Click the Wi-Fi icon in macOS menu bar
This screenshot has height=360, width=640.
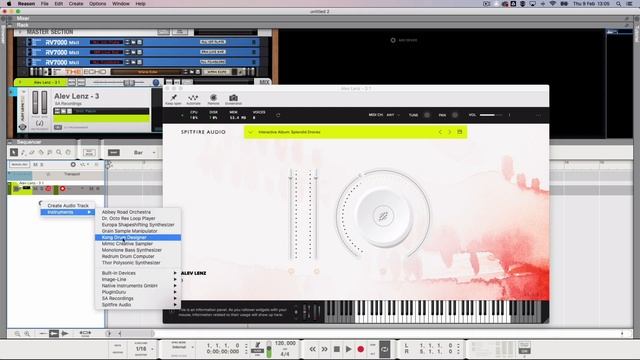[x=553, y=4]
